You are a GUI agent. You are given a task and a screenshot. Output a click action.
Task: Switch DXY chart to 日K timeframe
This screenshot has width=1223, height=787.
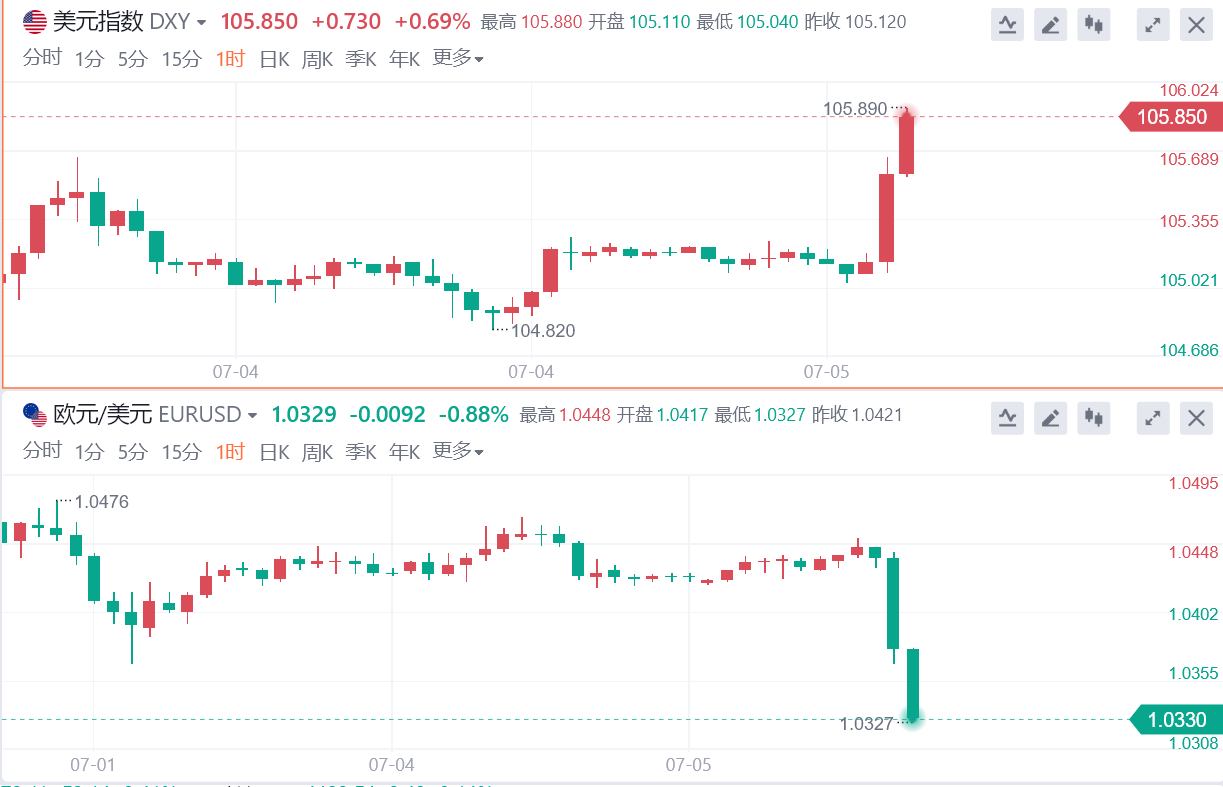click(274, 59)
